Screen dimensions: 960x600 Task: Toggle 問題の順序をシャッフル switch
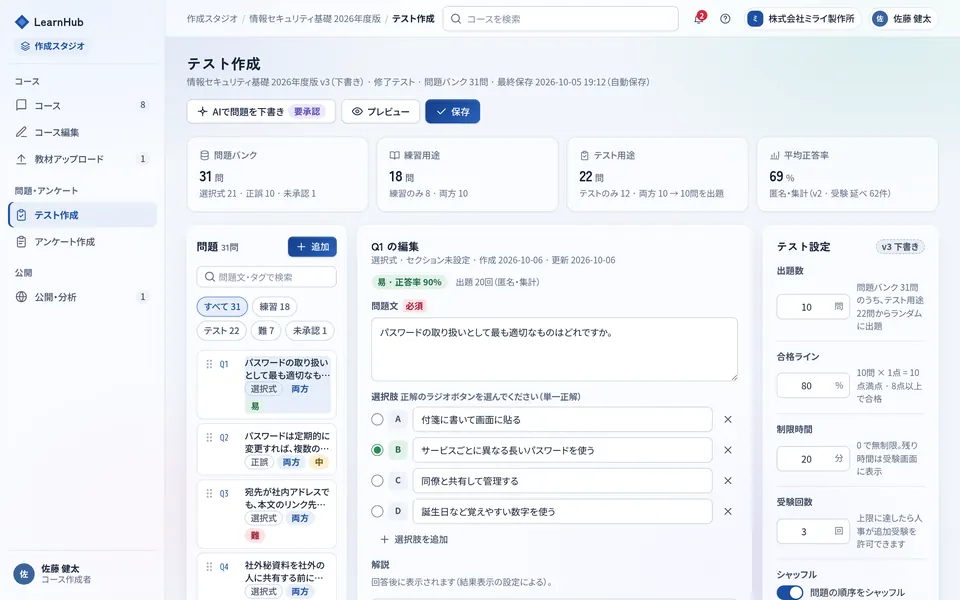point(790,592)
